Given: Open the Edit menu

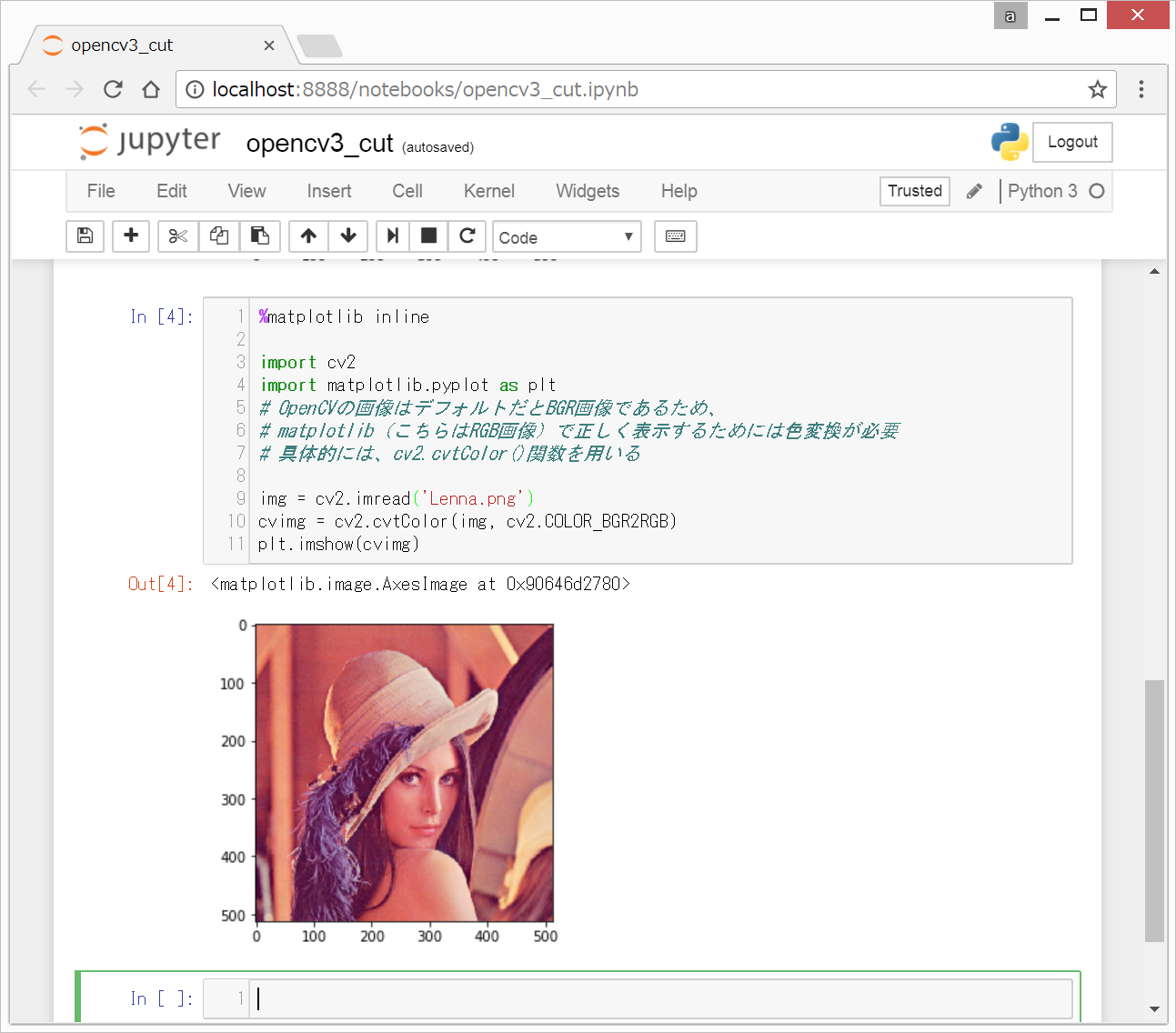Looking at the screenshot, I should click(x=172, y=191).
